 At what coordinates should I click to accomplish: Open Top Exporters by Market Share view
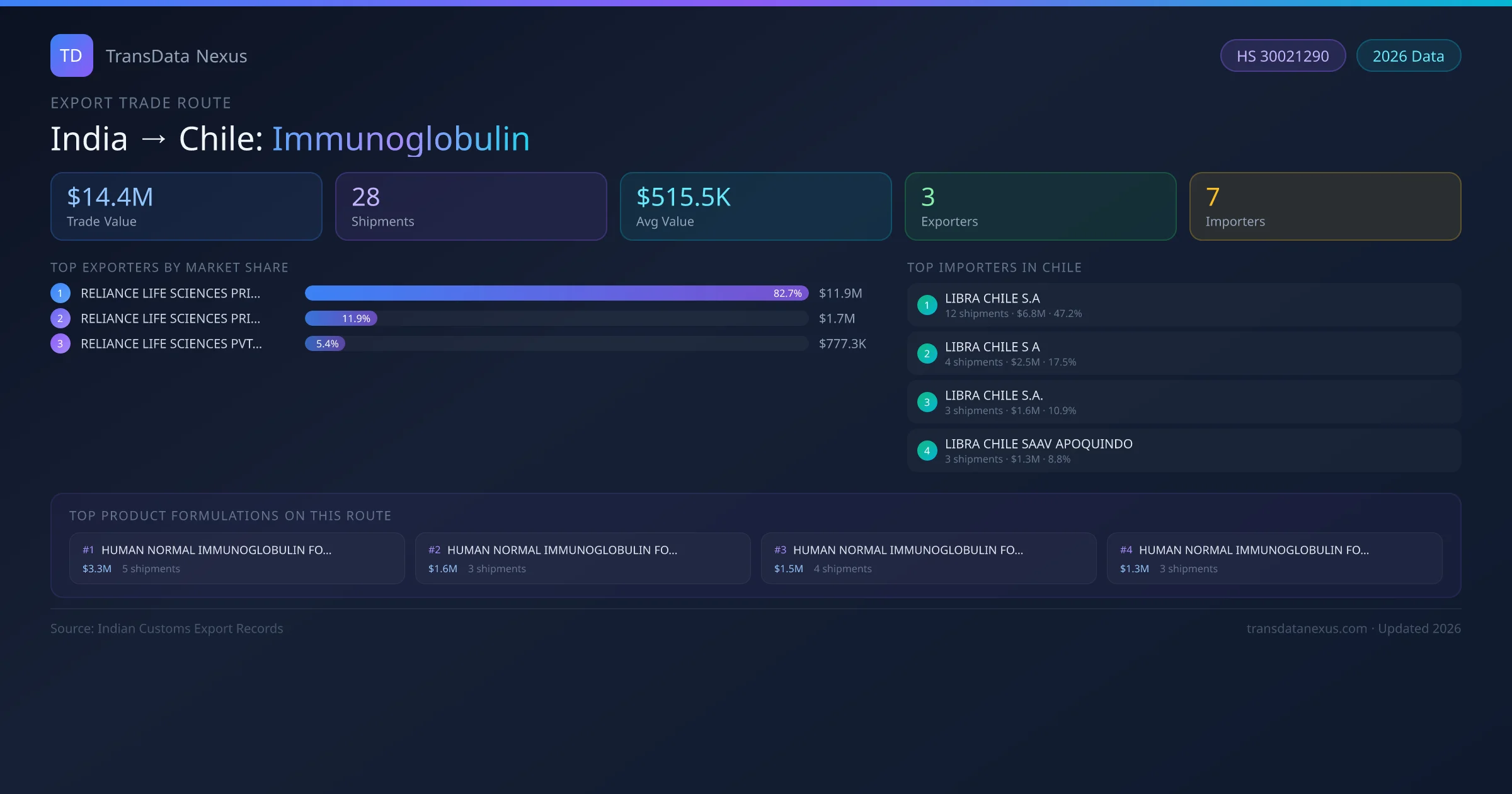tap(169, 267)
